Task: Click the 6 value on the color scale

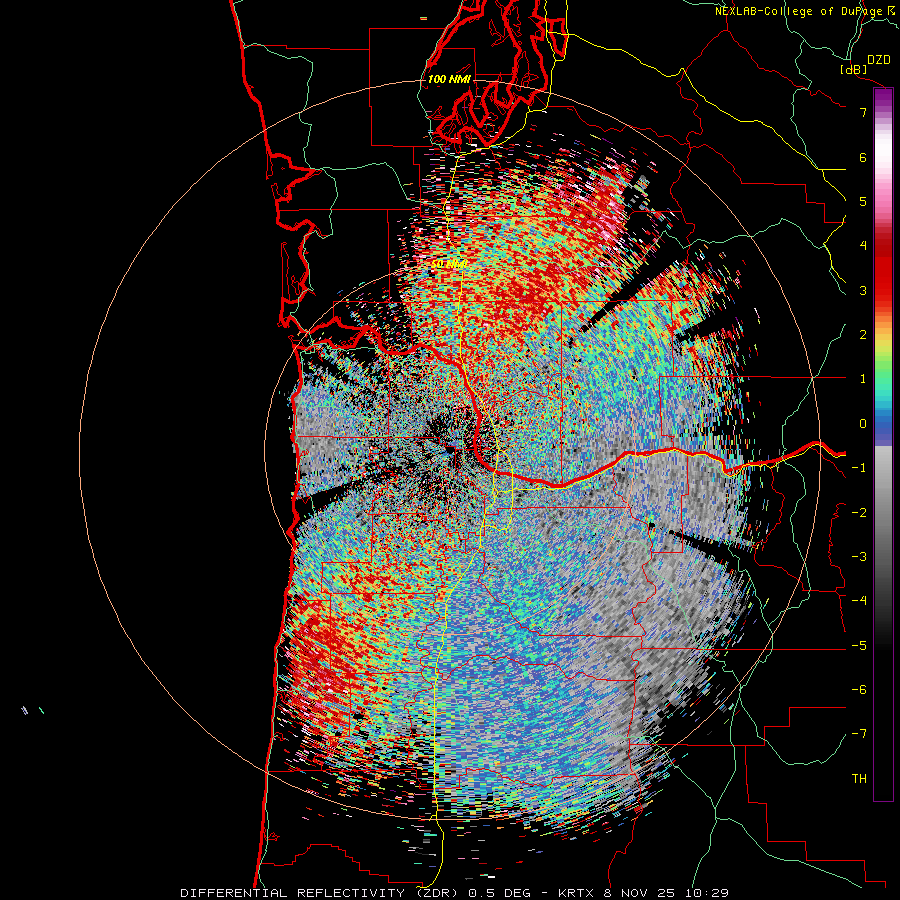Action: (863, 157)
